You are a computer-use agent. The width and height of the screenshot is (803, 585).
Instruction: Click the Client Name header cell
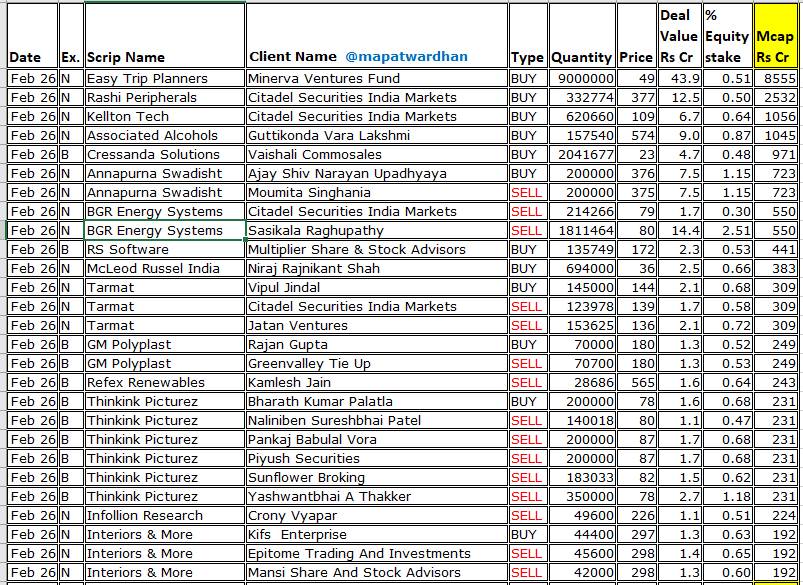377,35
